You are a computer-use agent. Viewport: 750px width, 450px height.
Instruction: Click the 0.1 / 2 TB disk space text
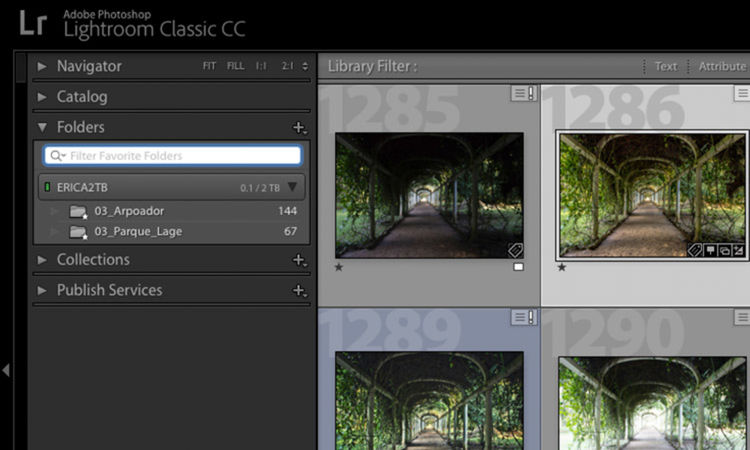point(260,188)
